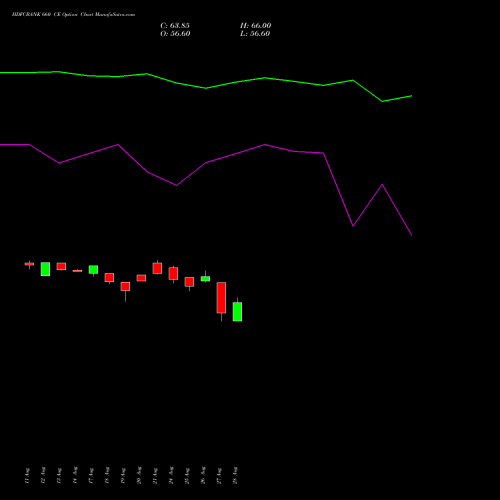This screenshot has width=500, height=500.
Task: Click the 28 Aug date label on axis
Action: (x=235, y=476)
